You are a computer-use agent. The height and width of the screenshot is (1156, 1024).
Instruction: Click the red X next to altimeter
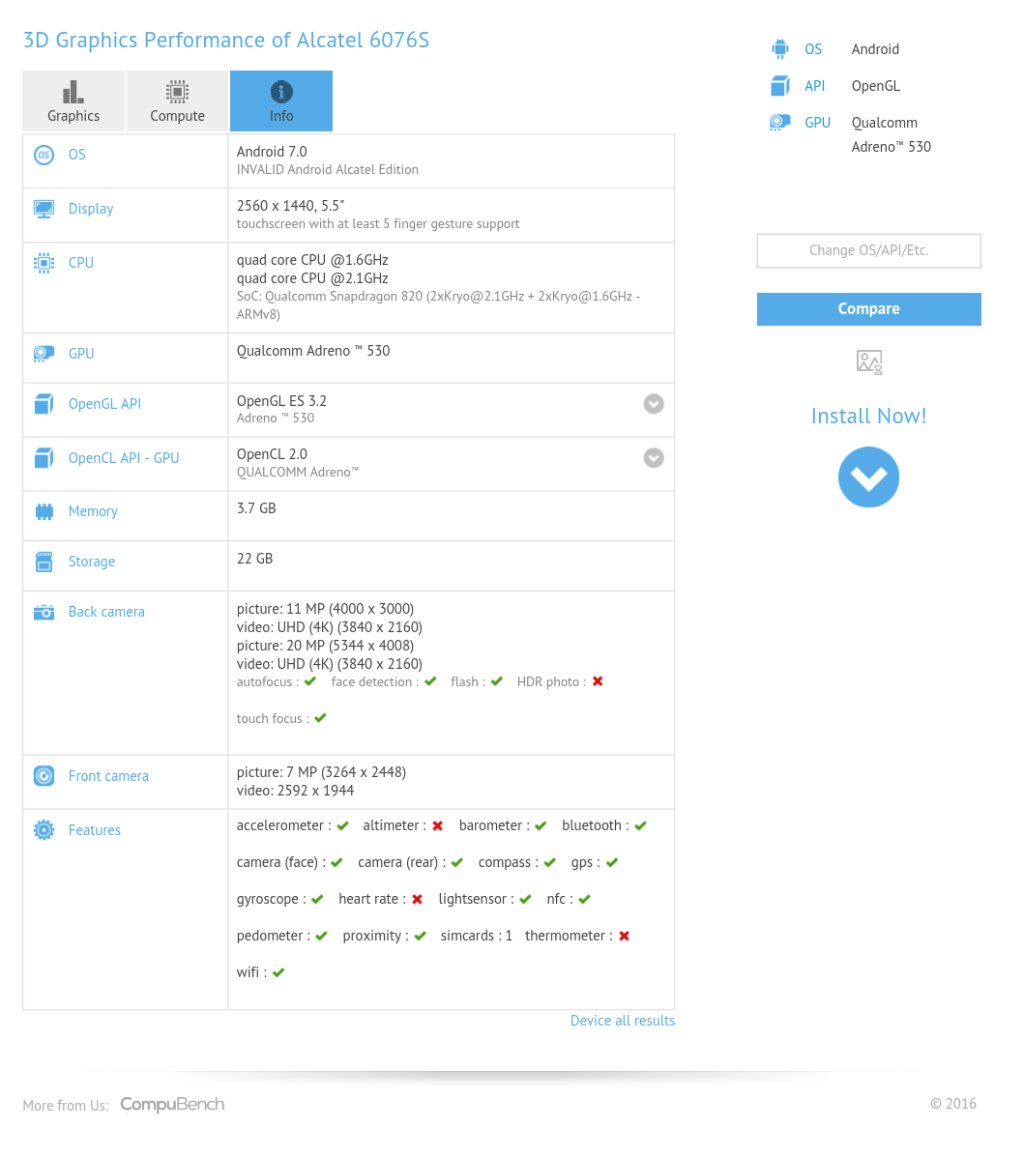(x=437, y=826)
